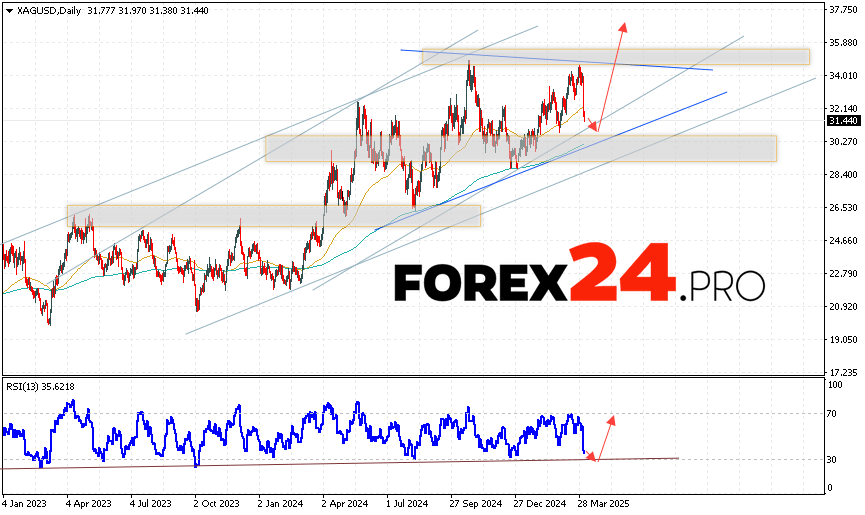Screen dimensions: 865x515
Task: Select the upper resistance zone near 35.00
Action: click(615, 57)
